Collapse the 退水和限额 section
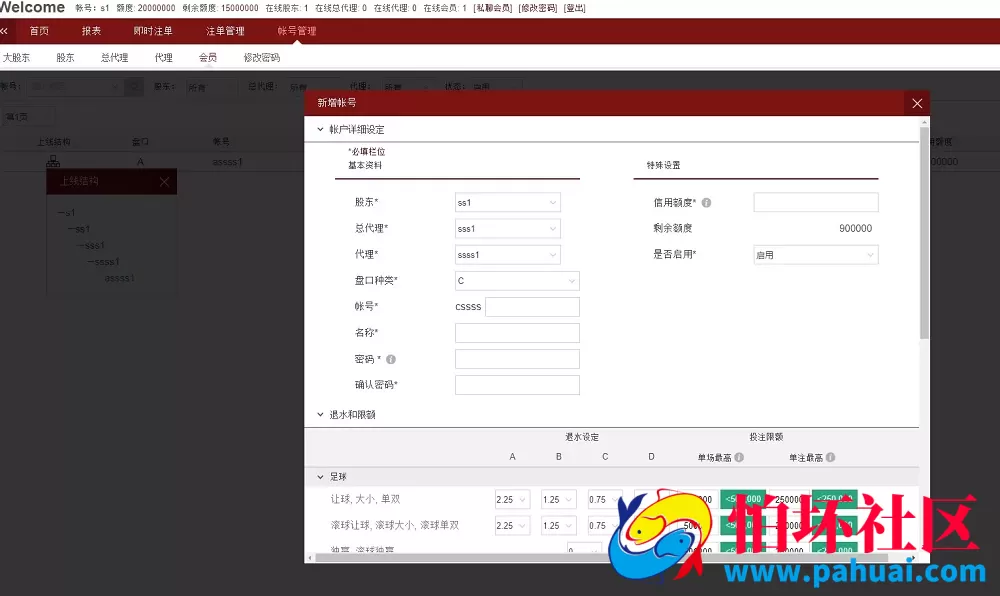Viewport: 1000px width, 596px height. pos(320,414)
